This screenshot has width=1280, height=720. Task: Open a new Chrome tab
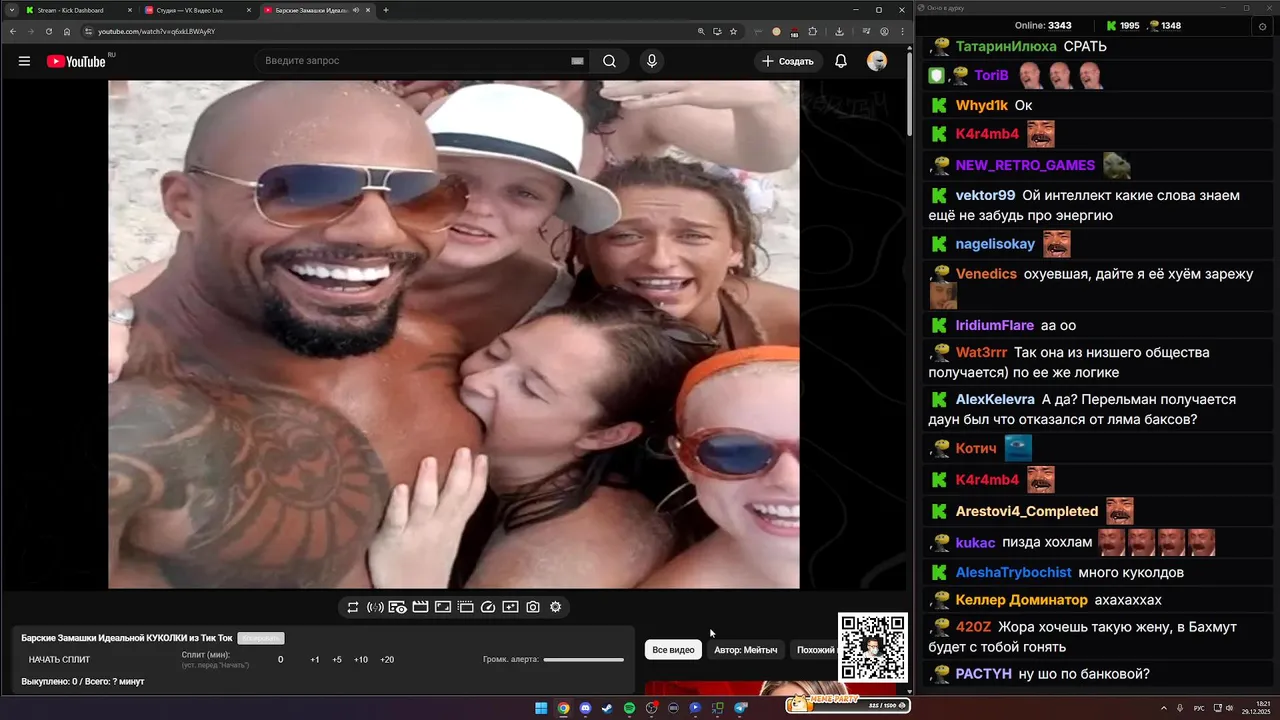point(386,10)
